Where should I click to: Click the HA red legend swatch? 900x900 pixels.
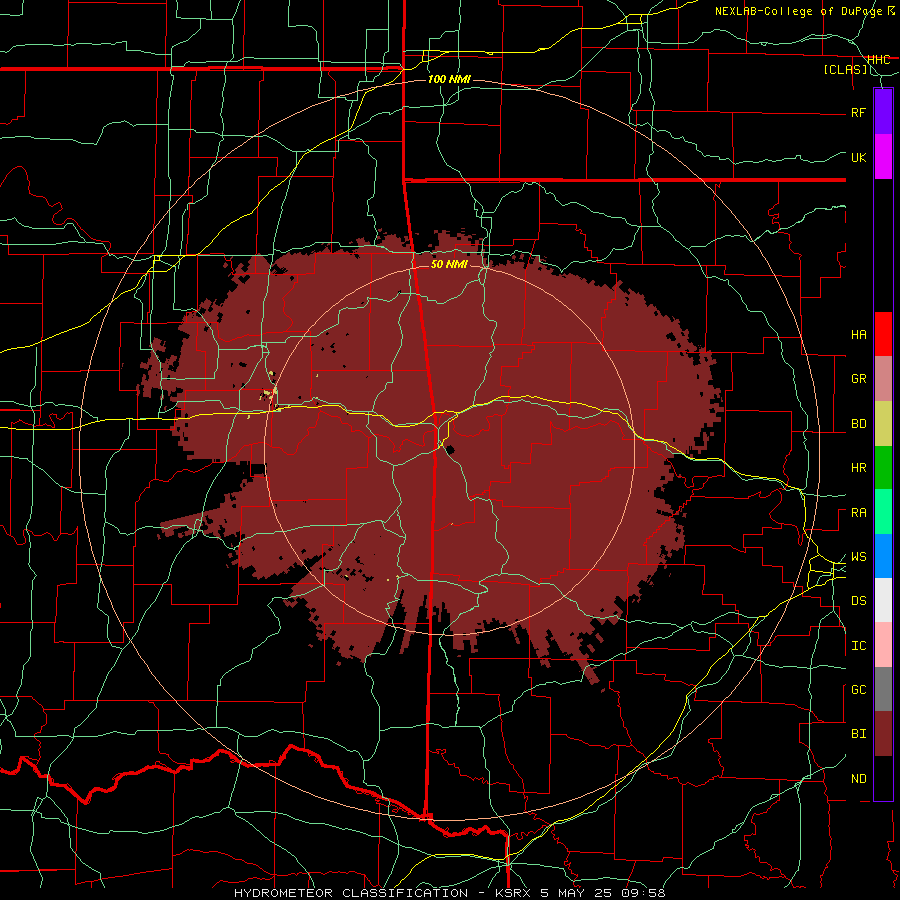tap(883, 334)
